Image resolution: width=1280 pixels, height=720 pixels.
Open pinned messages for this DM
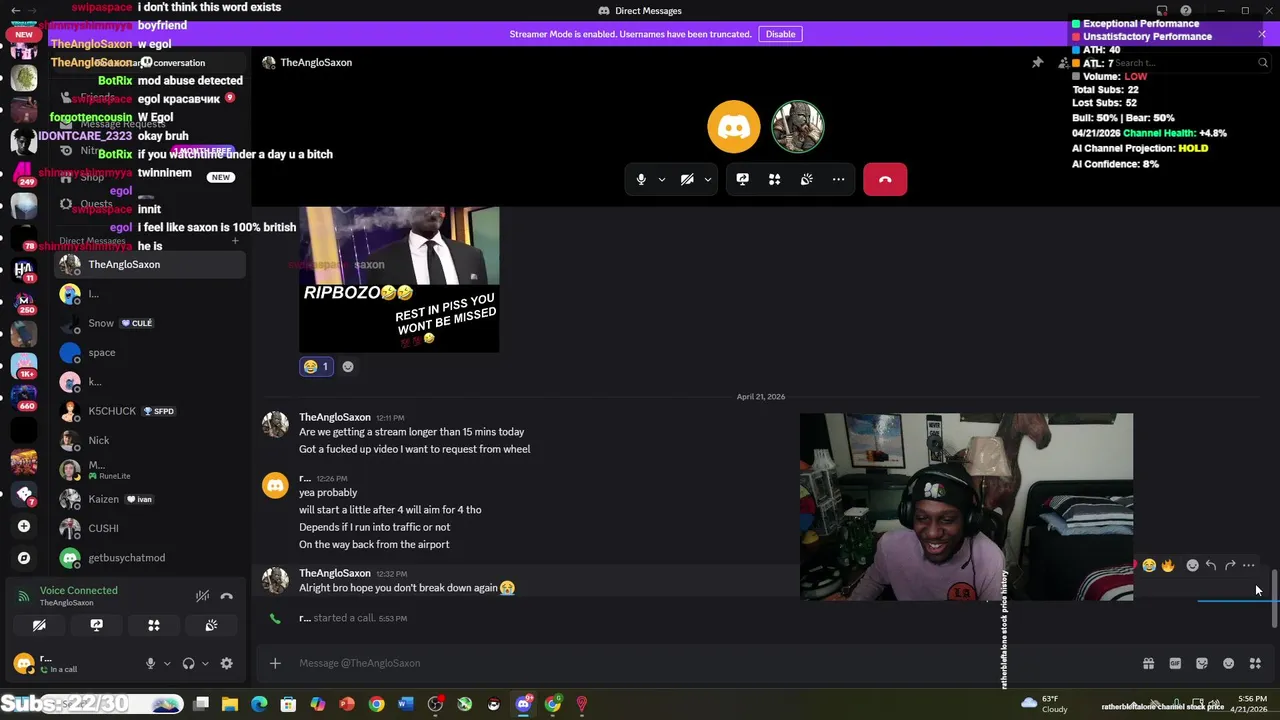(x=1037, y=62)
